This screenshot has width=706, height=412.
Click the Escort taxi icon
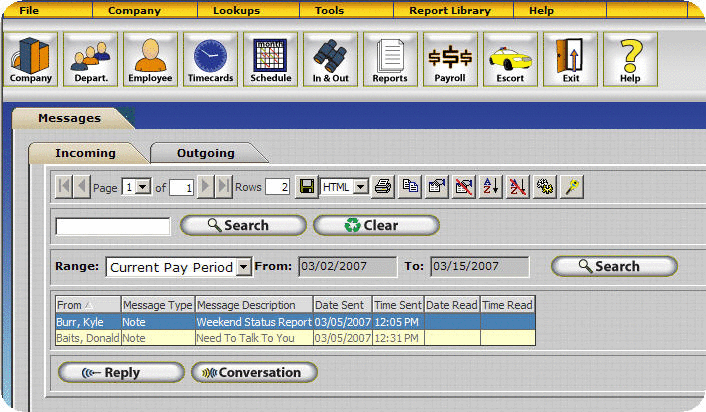click(x=510, y=58)
